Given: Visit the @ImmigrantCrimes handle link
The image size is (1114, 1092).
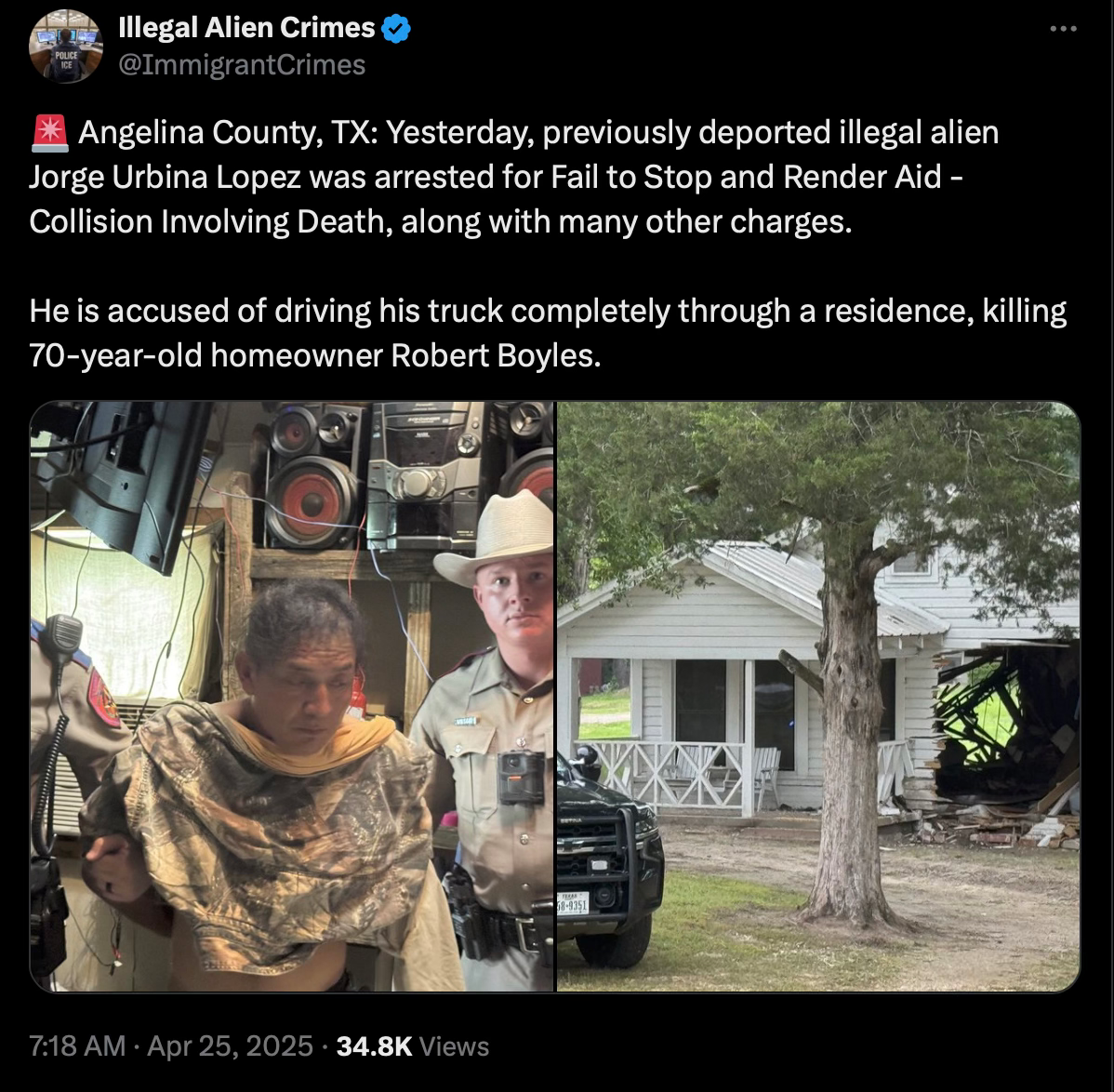Looking at the screenshot, I should tap(242, 65).
